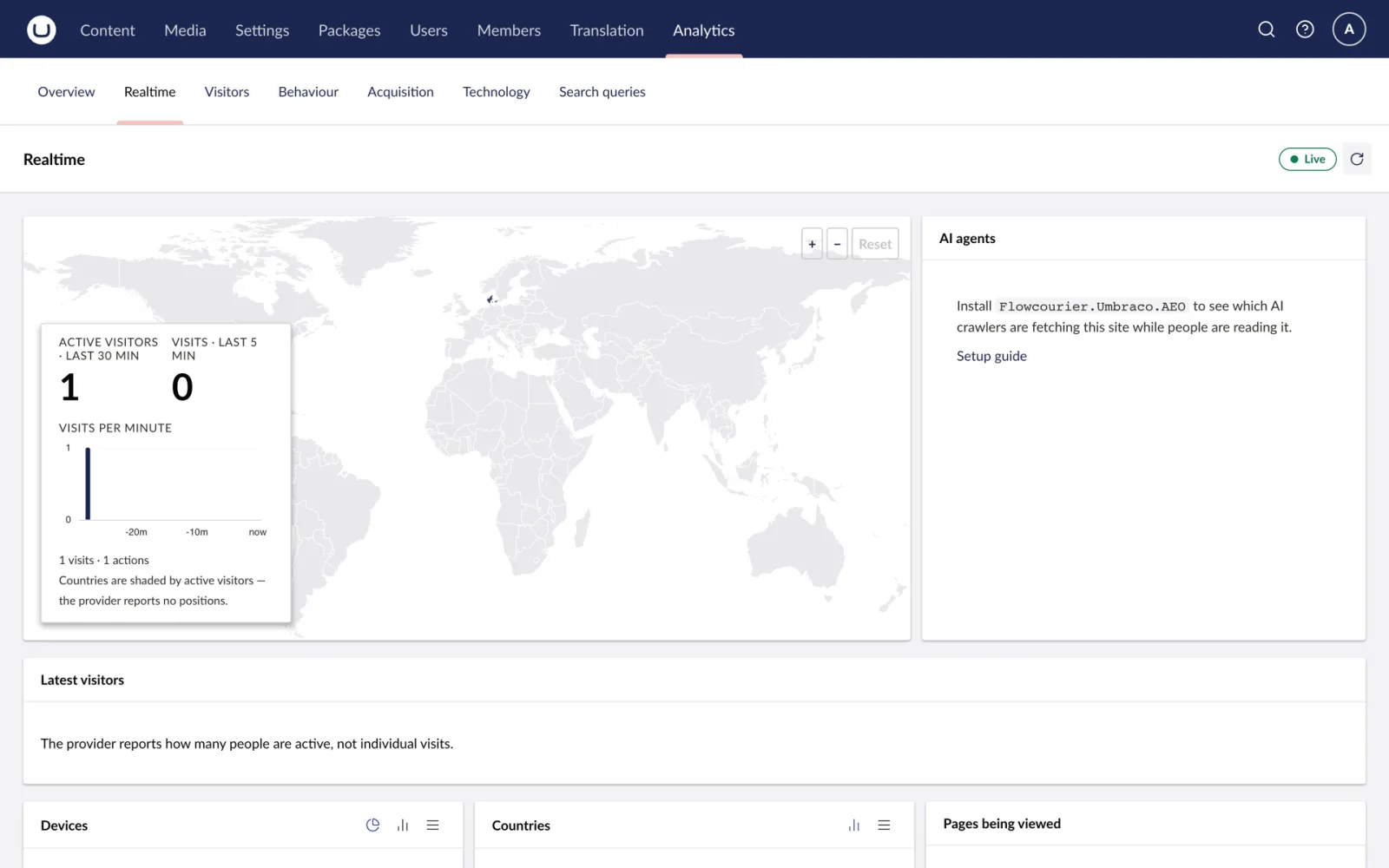The width and height of the screenshot is (1389, 868).
Task: Click the Umbraco logo icon
Action: pos(41,30)
